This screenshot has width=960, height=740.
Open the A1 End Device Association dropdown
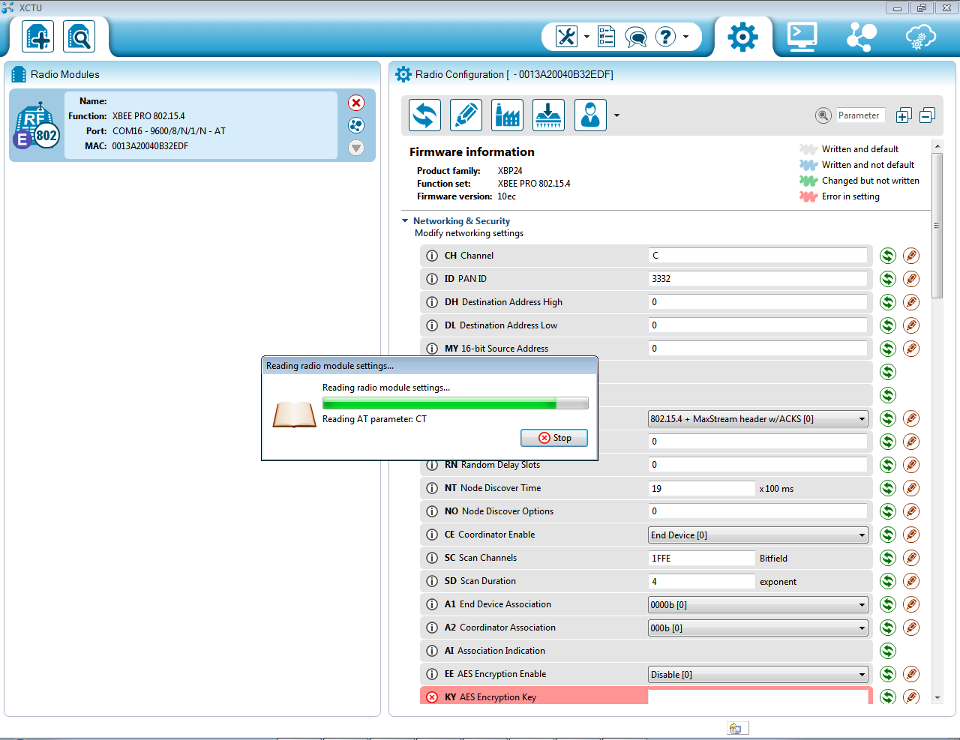pyautogui.click(x=758, y=605)
